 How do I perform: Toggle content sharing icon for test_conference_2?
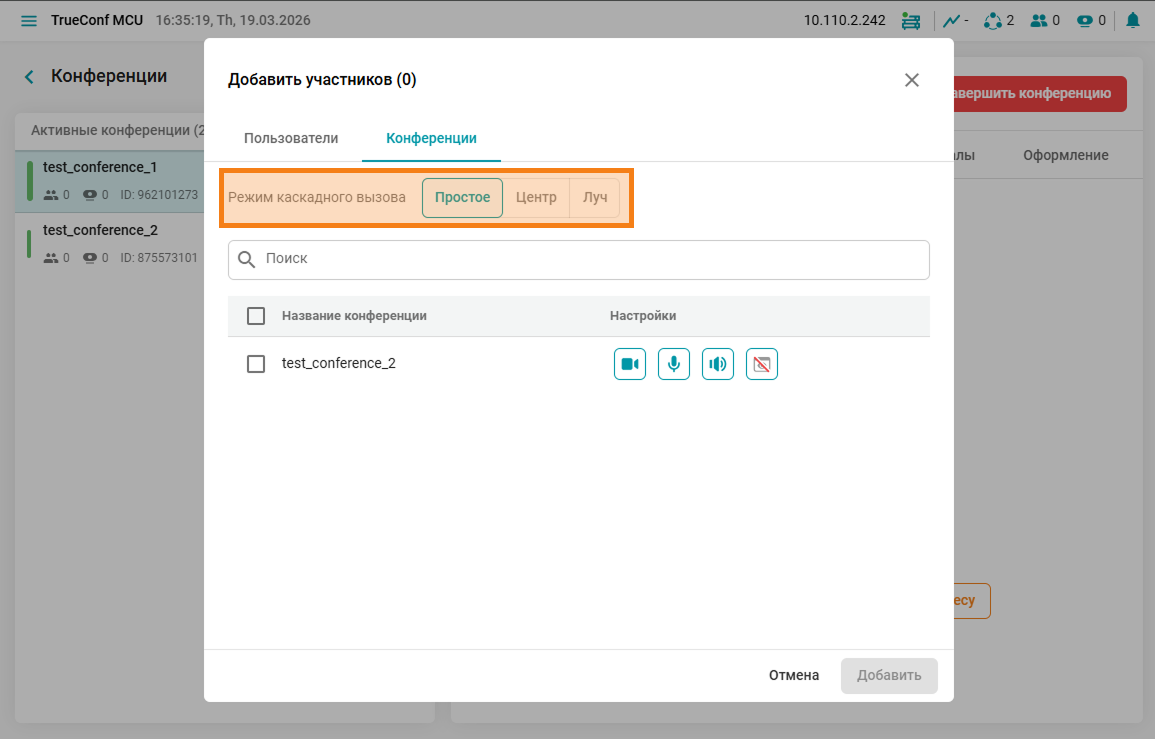[762, 364]
